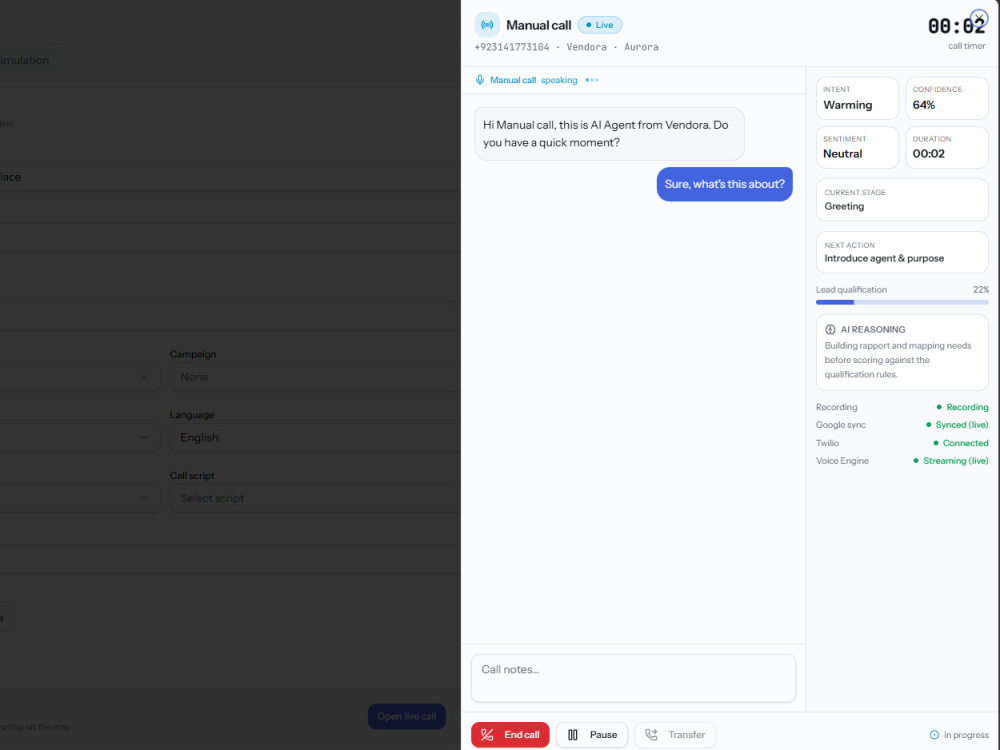Click the AI Reasoning explanation text
This screenshot has height=750, width=1000.
(898, 360)
